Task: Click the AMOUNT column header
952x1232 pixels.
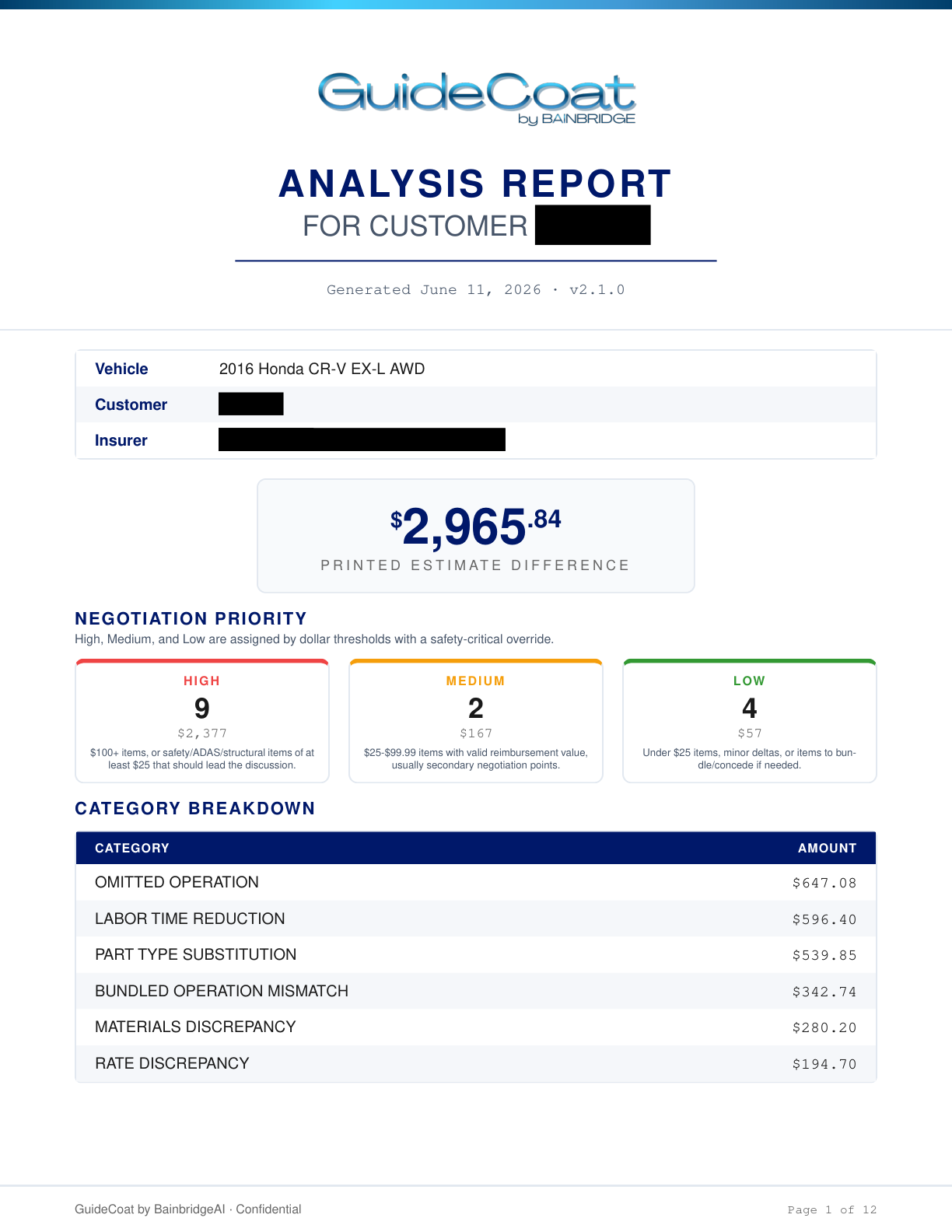Action: [827, 848]
